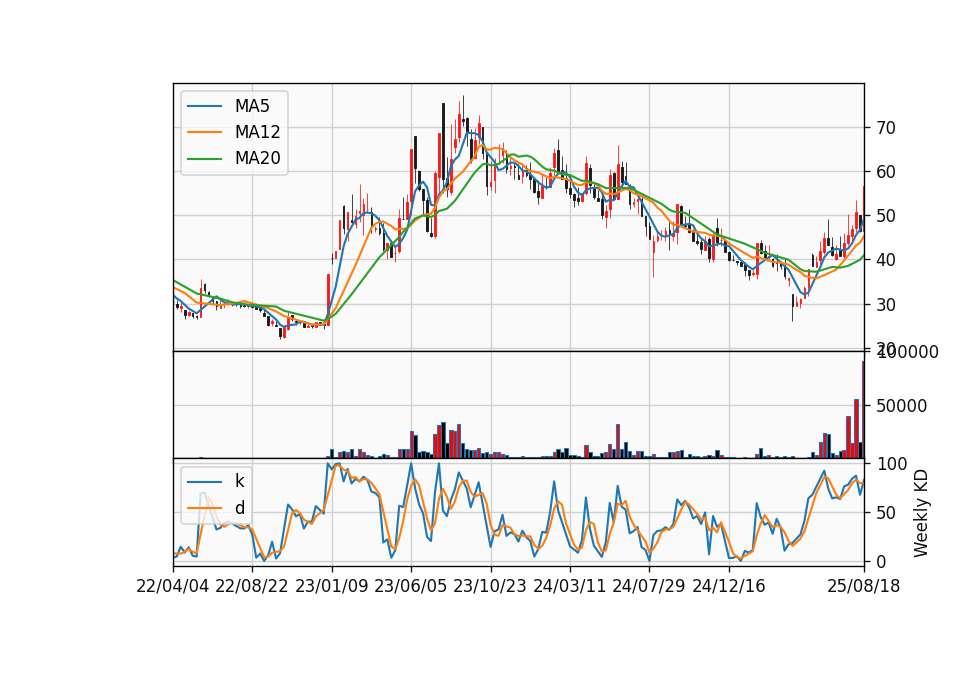Select the blue MA5 legend line sample
The image size is (960, 690).
(x=204, y=106)
